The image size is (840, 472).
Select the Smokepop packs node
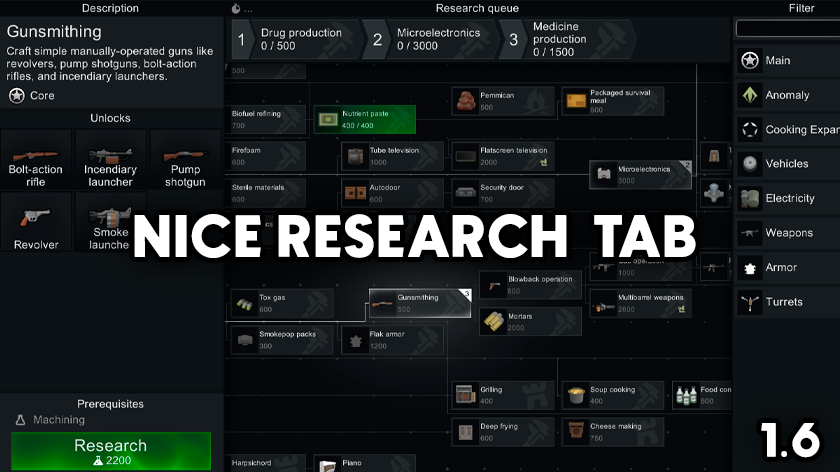[x=282, y=340]
